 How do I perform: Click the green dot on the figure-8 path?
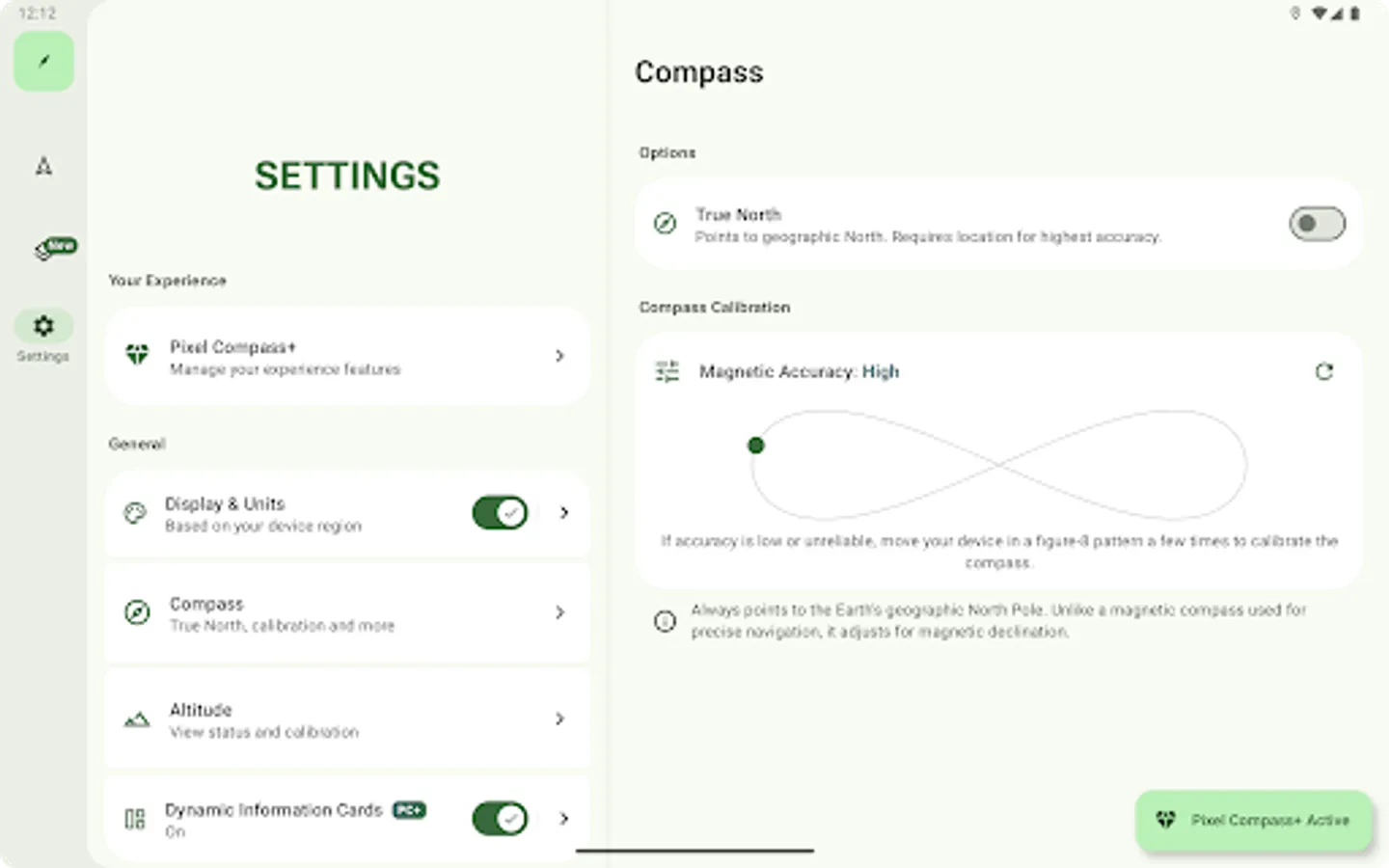tap(755, 445)
